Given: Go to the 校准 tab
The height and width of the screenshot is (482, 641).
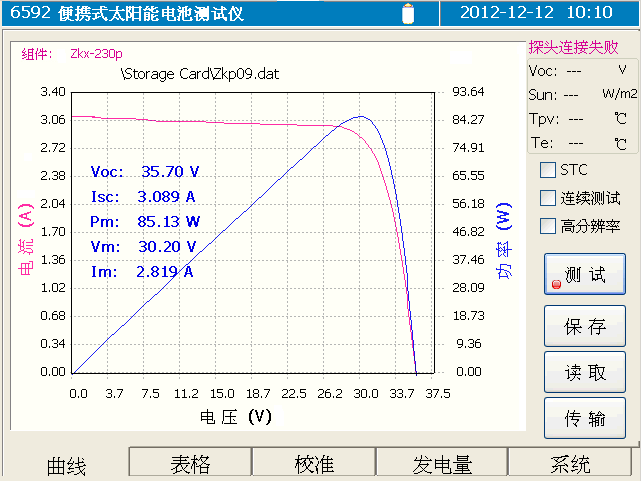Looking at the screenshot, I should point(314,464).
